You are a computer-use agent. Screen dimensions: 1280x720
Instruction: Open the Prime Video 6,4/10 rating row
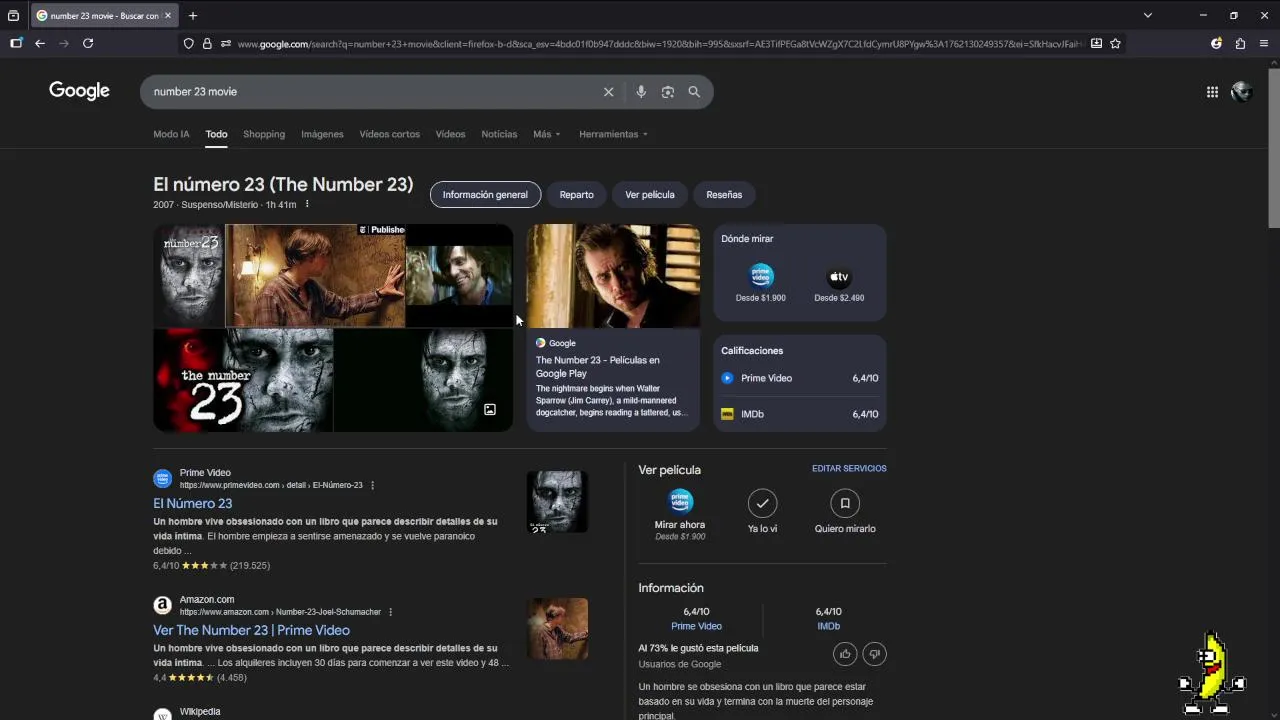coord(799,378)
